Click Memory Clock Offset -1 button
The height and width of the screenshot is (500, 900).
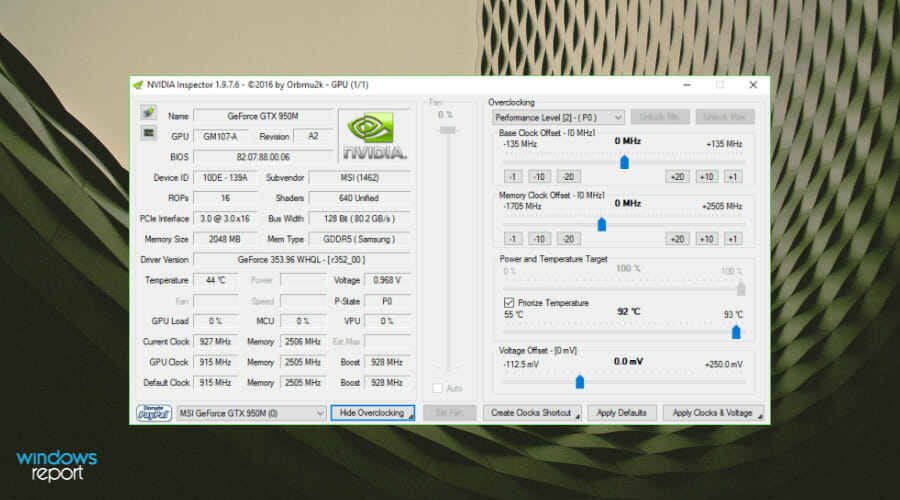[513, 239]
